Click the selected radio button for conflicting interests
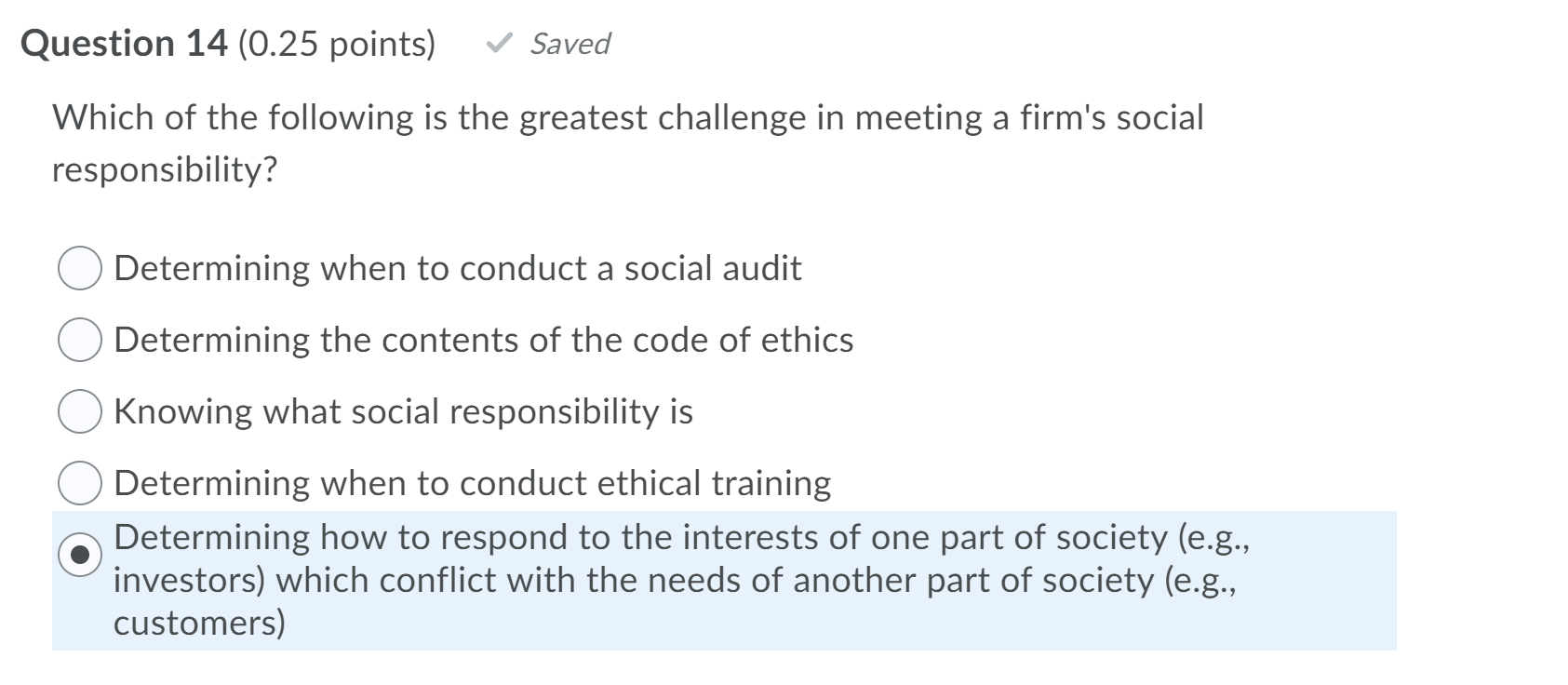Image resolution: width=1568 pixels, height=685 pixels. pos(80,556)
